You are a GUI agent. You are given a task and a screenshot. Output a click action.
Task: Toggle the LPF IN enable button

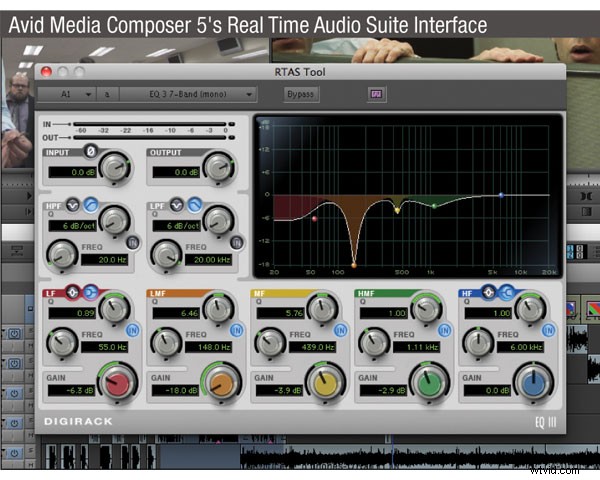tap(237, 242)
